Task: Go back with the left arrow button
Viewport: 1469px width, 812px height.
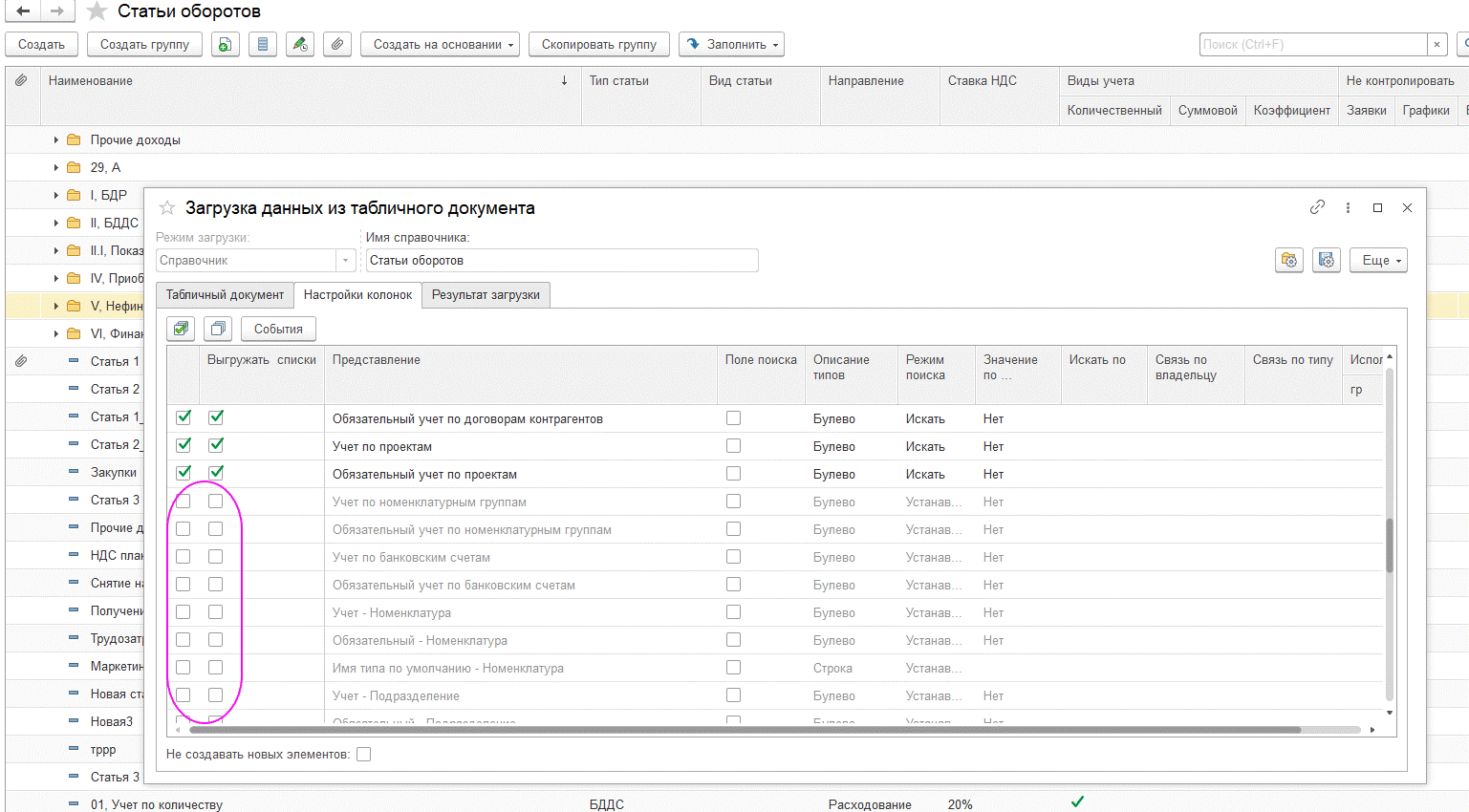Action: click(23, 11)
